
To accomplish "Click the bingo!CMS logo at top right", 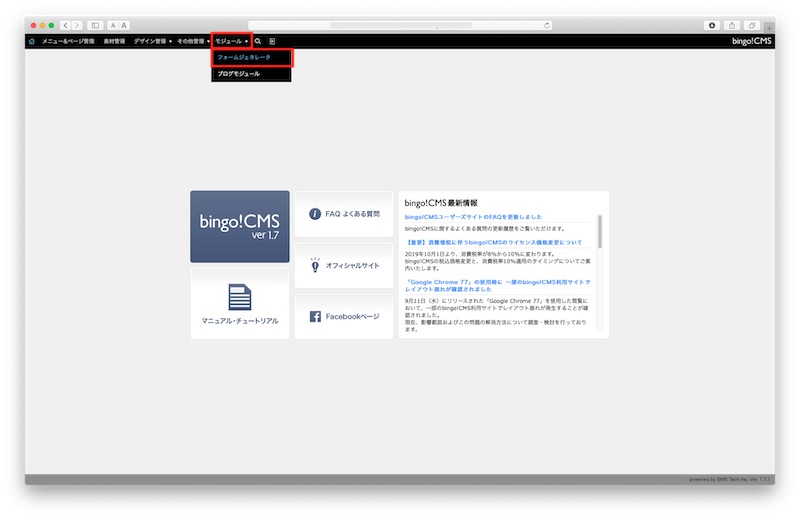I will [752, 41].
